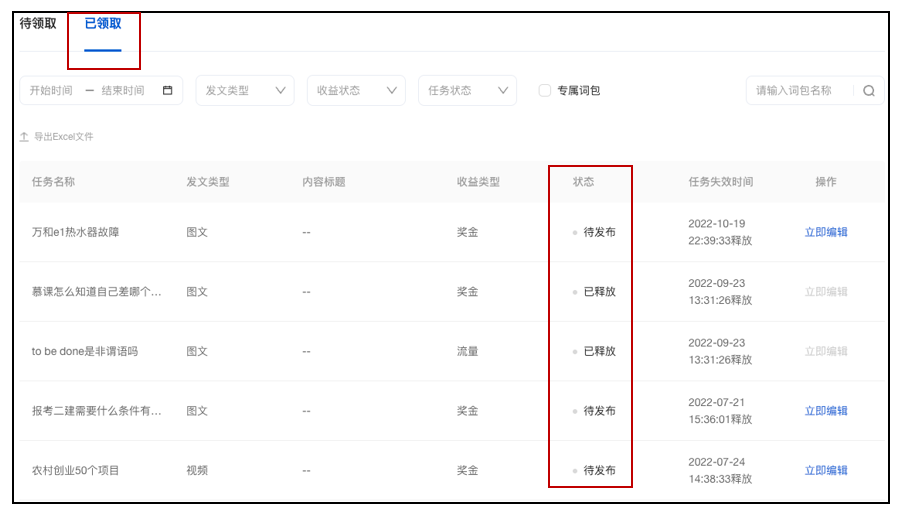Select the task row 万和e1热水器故障
Viewport: 901px width, 519px height.
[x=76, y=232]
